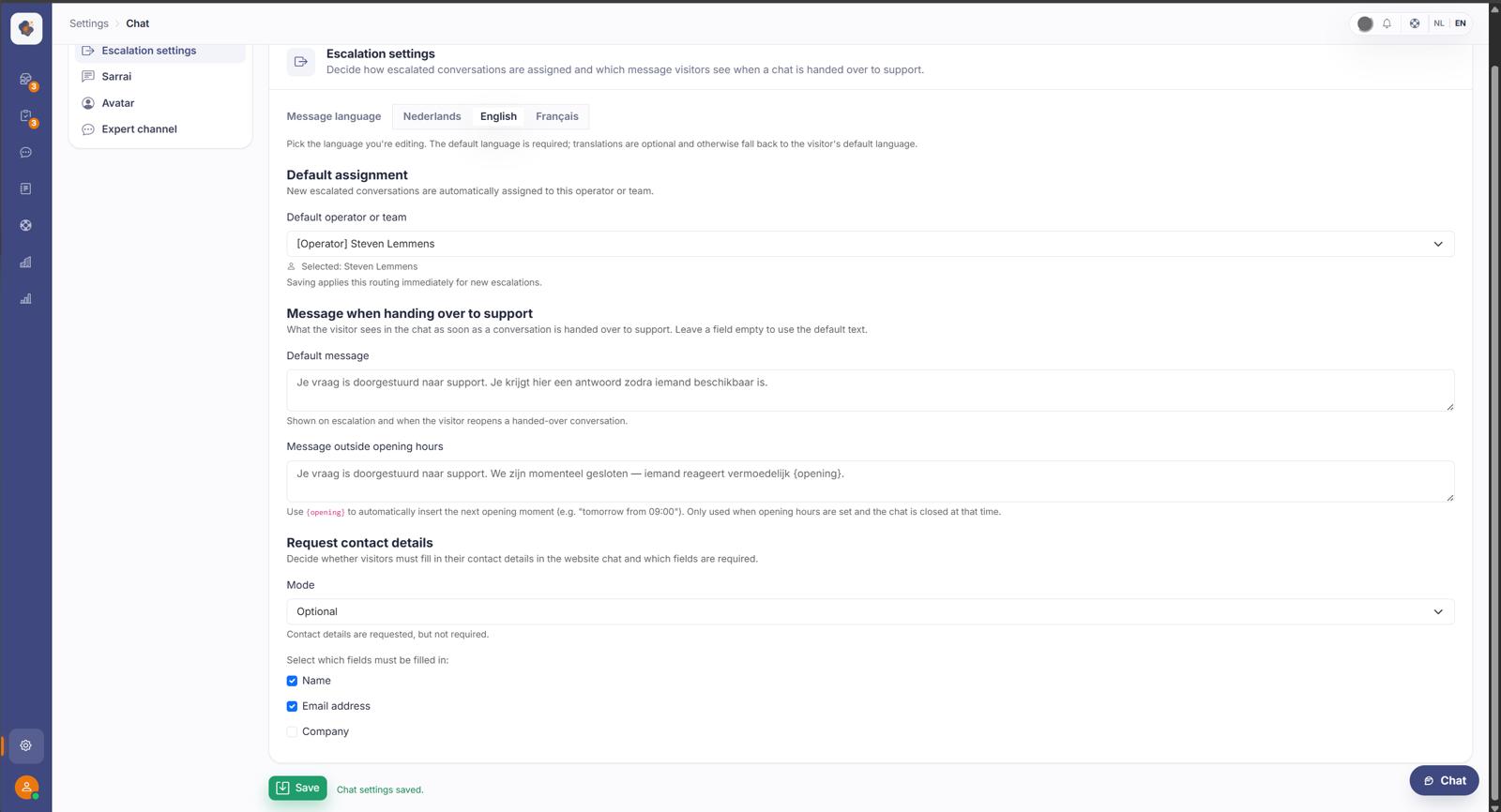Open the lifebuoy support sidebar icon
1501x812 pixels.
pos(26,226)
